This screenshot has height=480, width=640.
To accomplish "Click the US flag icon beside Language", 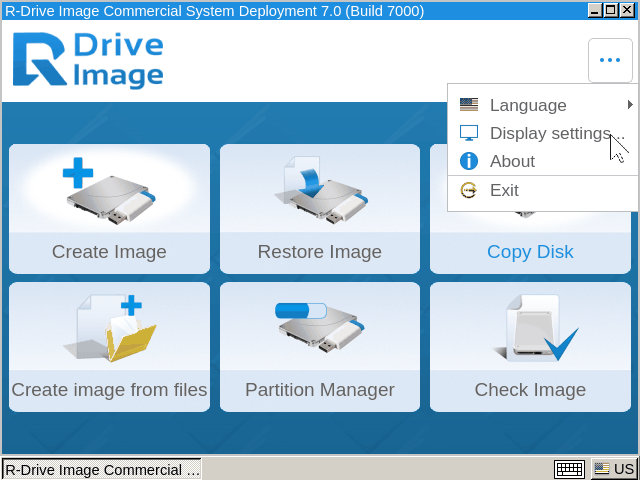I will (x=469, y=105).
